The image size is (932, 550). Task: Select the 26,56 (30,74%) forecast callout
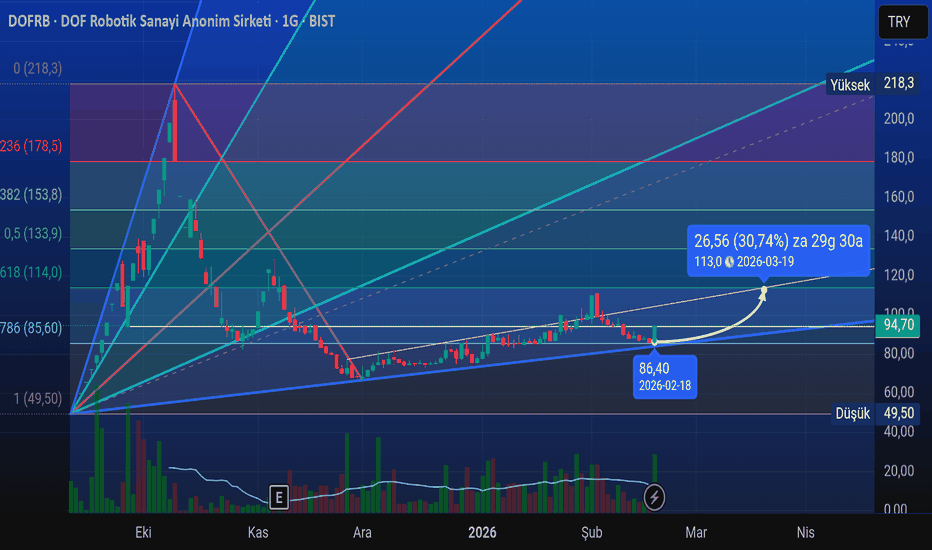pos(779,250)
